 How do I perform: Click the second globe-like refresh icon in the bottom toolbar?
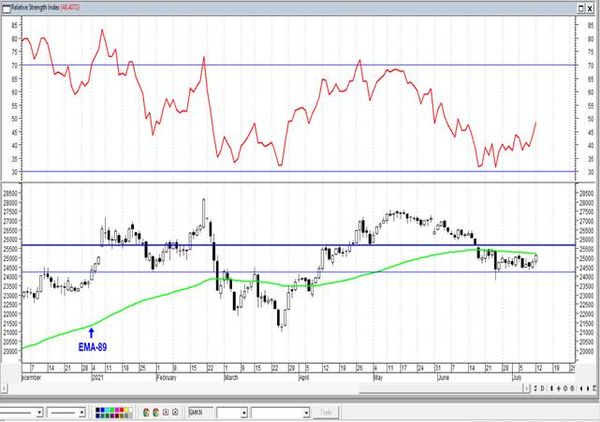156,412
